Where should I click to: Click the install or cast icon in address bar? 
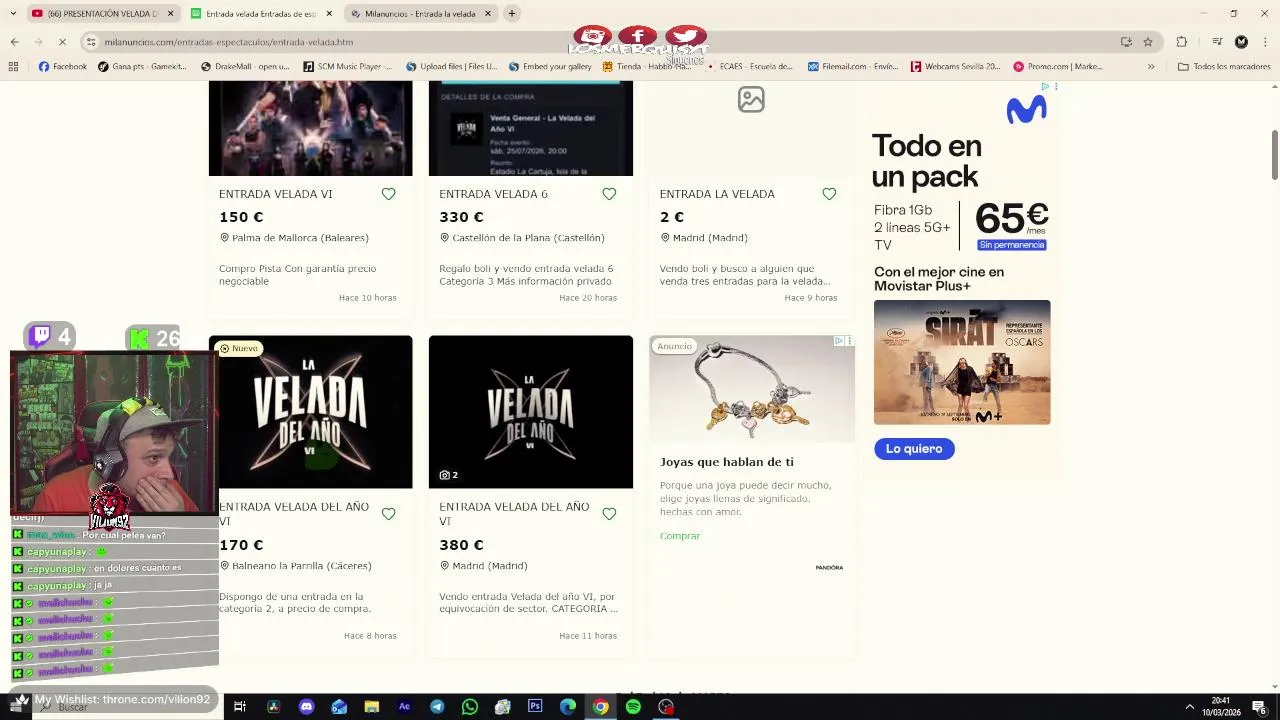coord(1126,42)
